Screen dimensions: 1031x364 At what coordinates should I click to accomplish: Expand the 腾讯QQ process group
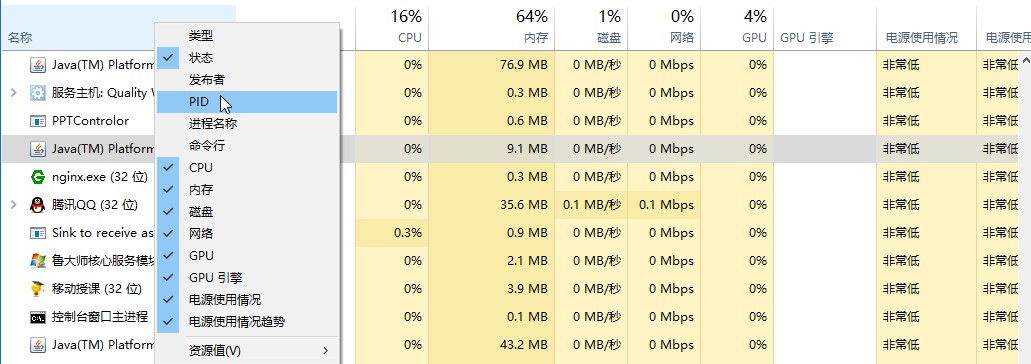(14, 205)
